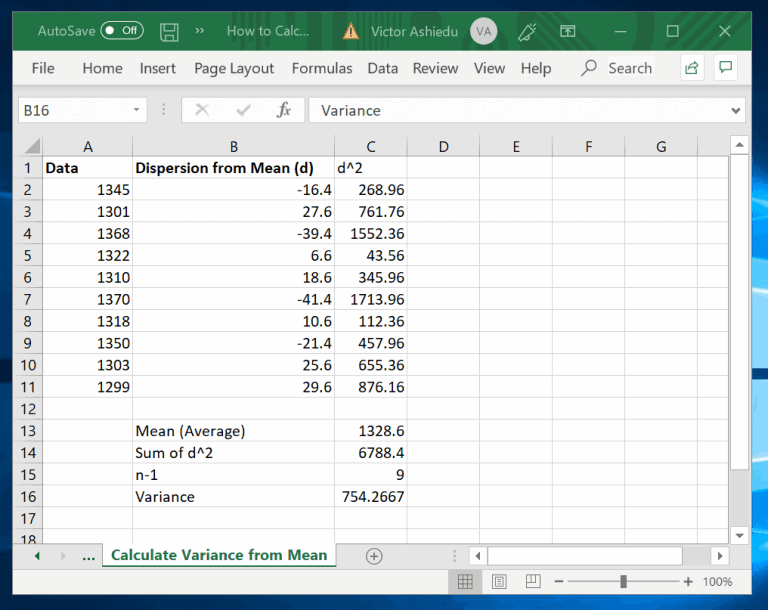Open the Formulas ribbon tab

pos(322,68)
